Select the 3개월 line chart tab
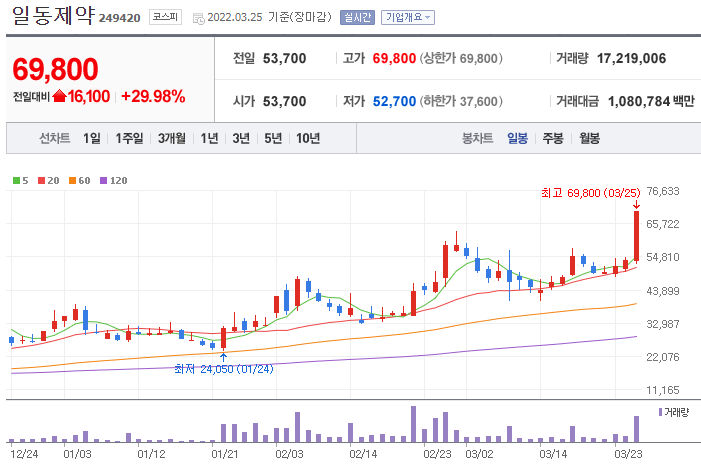701x465 pixels. pos(172,138)
